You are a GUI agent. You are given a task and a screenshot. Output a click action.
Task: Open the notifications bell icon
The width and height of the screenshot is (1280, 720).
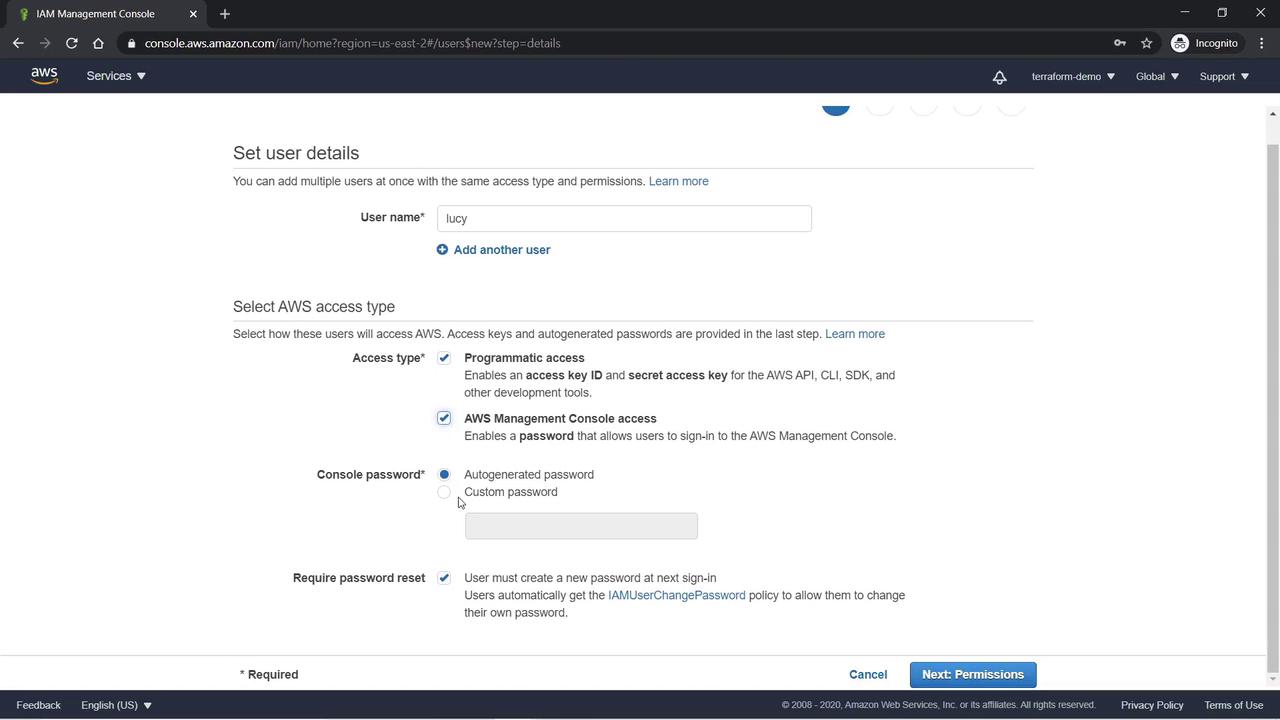tap(999, 77)
